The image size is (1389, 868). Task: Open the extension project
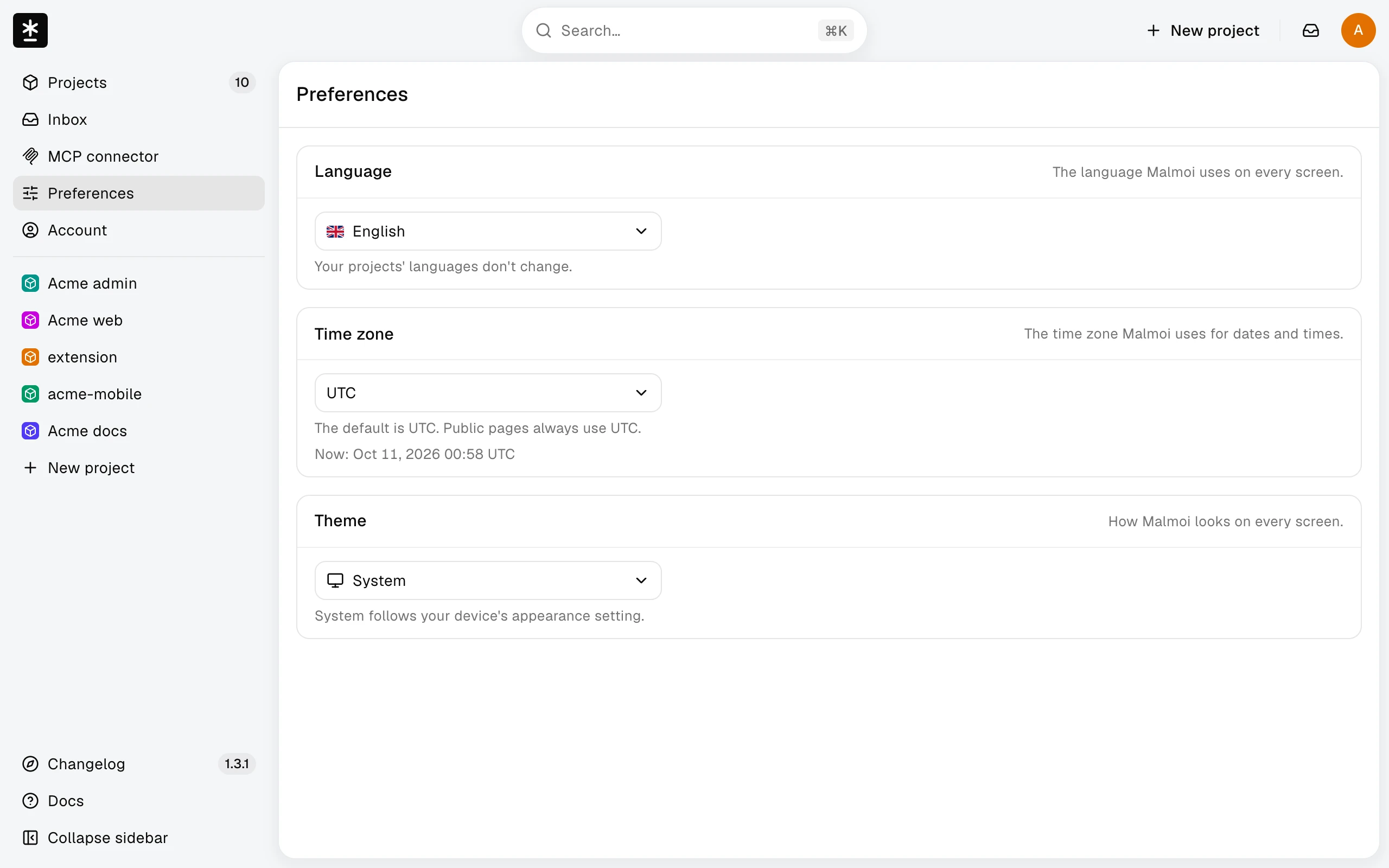(x=139, y=357)
